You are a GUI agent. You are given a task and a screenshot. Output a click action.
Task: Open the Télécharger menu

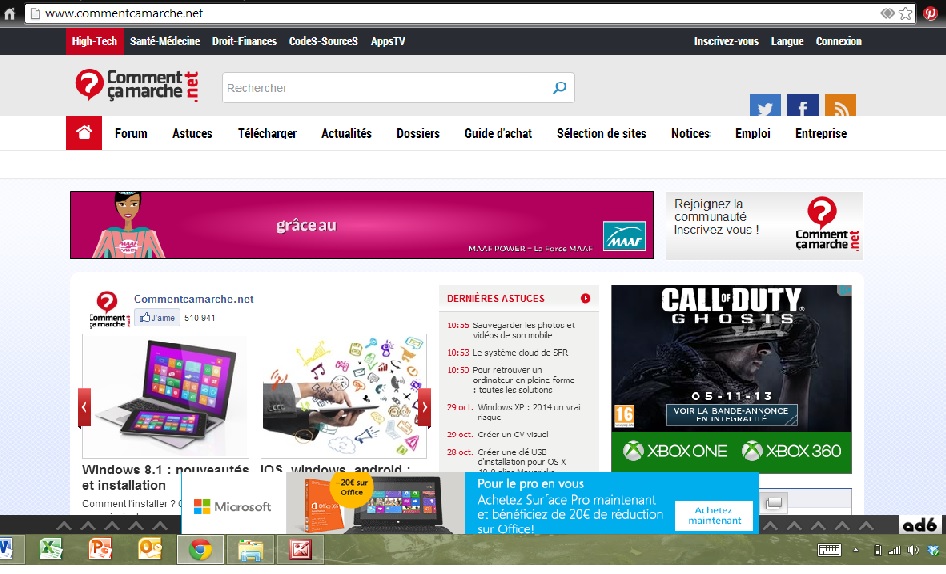(267, 133)
